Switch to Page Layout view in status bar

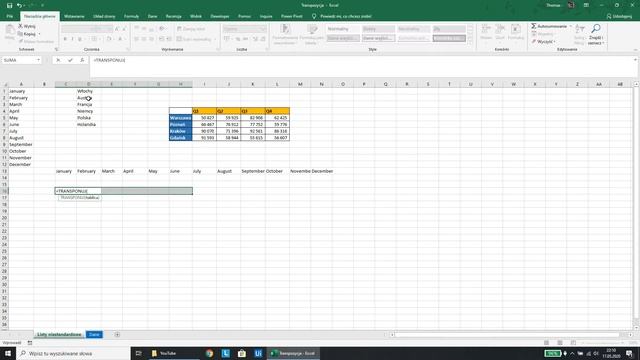tap(560, 343)
